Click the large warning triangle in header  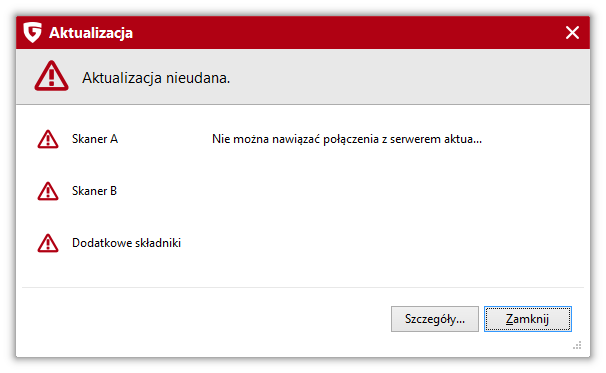(x=51, y=76)
